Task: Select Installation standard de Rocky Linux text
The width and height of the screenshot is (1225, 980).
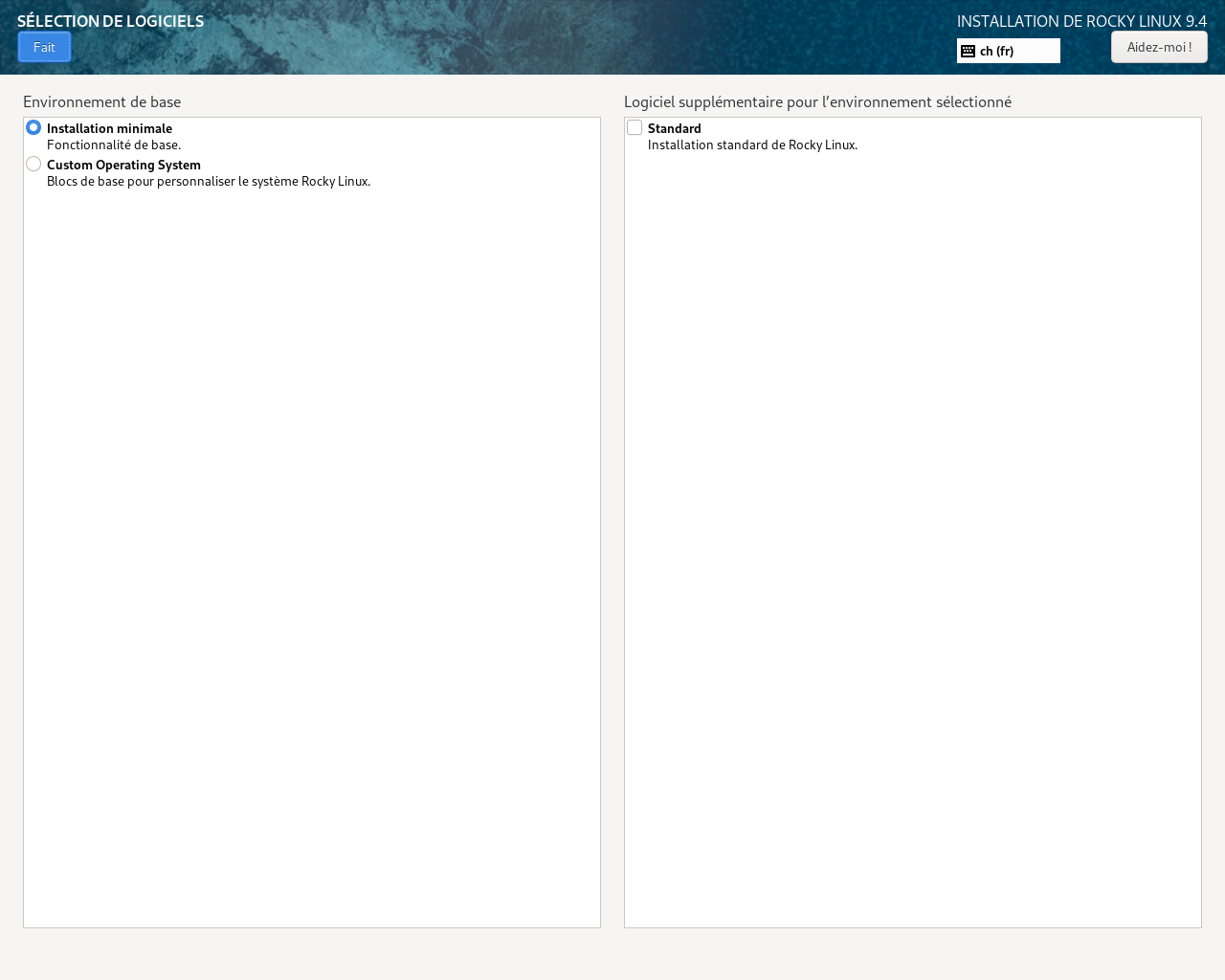Action: (752, 145)
